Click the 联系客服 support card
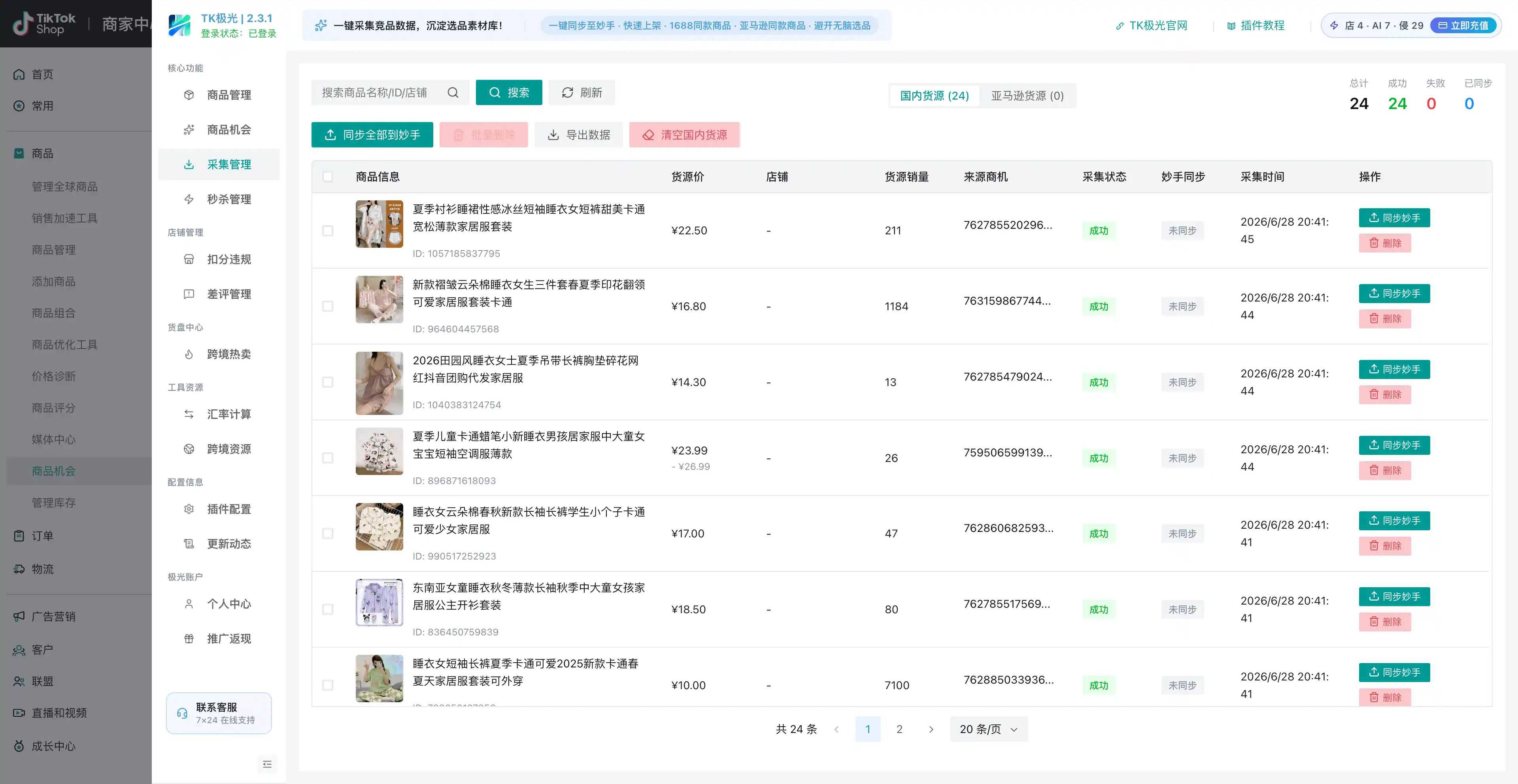 pyautogui.click(x=219, y=713)
